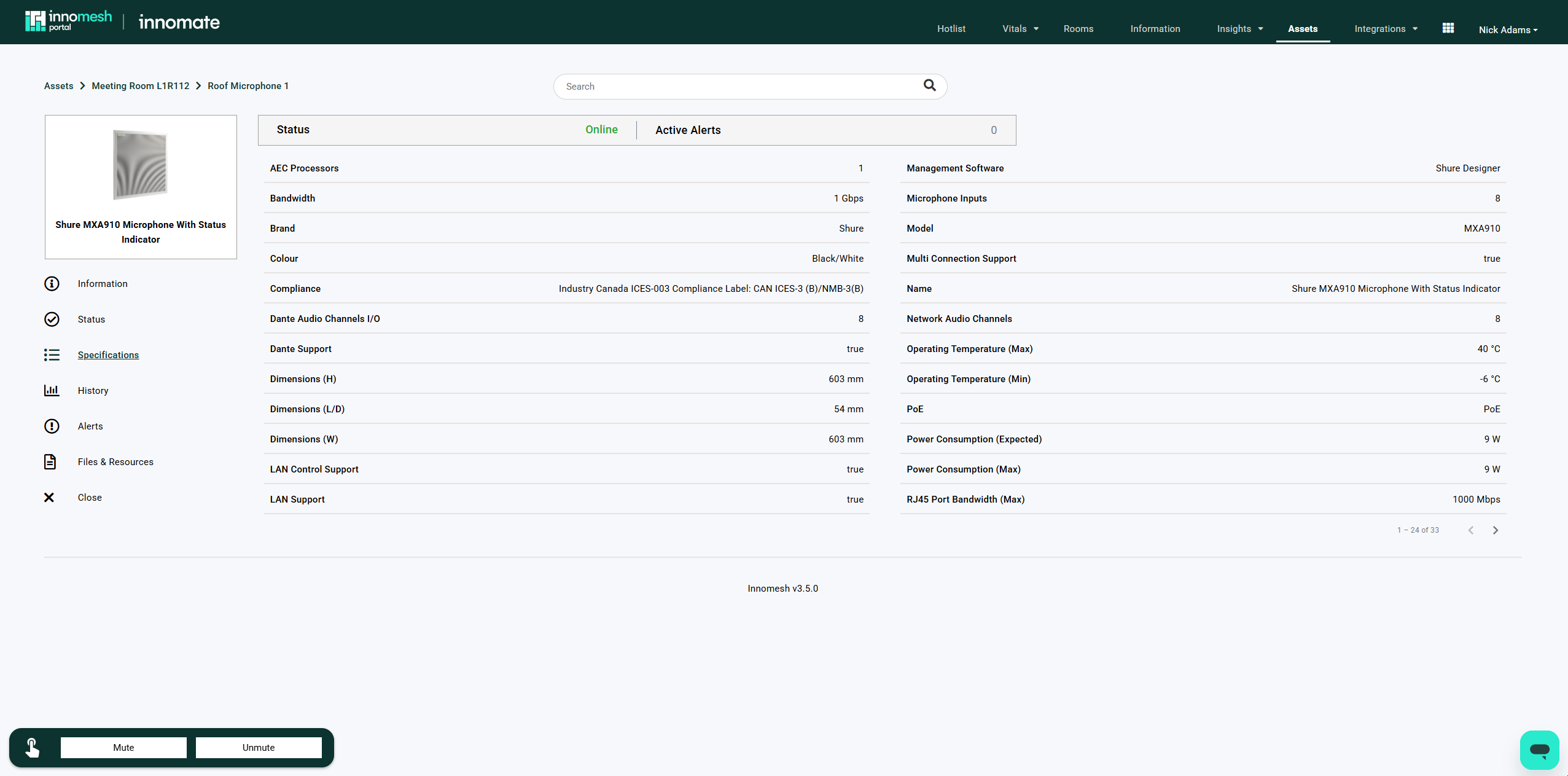Click the Bandwidth value 1 Gbps
Screen dimensions: 1568x776
click(x=848, y=198)
